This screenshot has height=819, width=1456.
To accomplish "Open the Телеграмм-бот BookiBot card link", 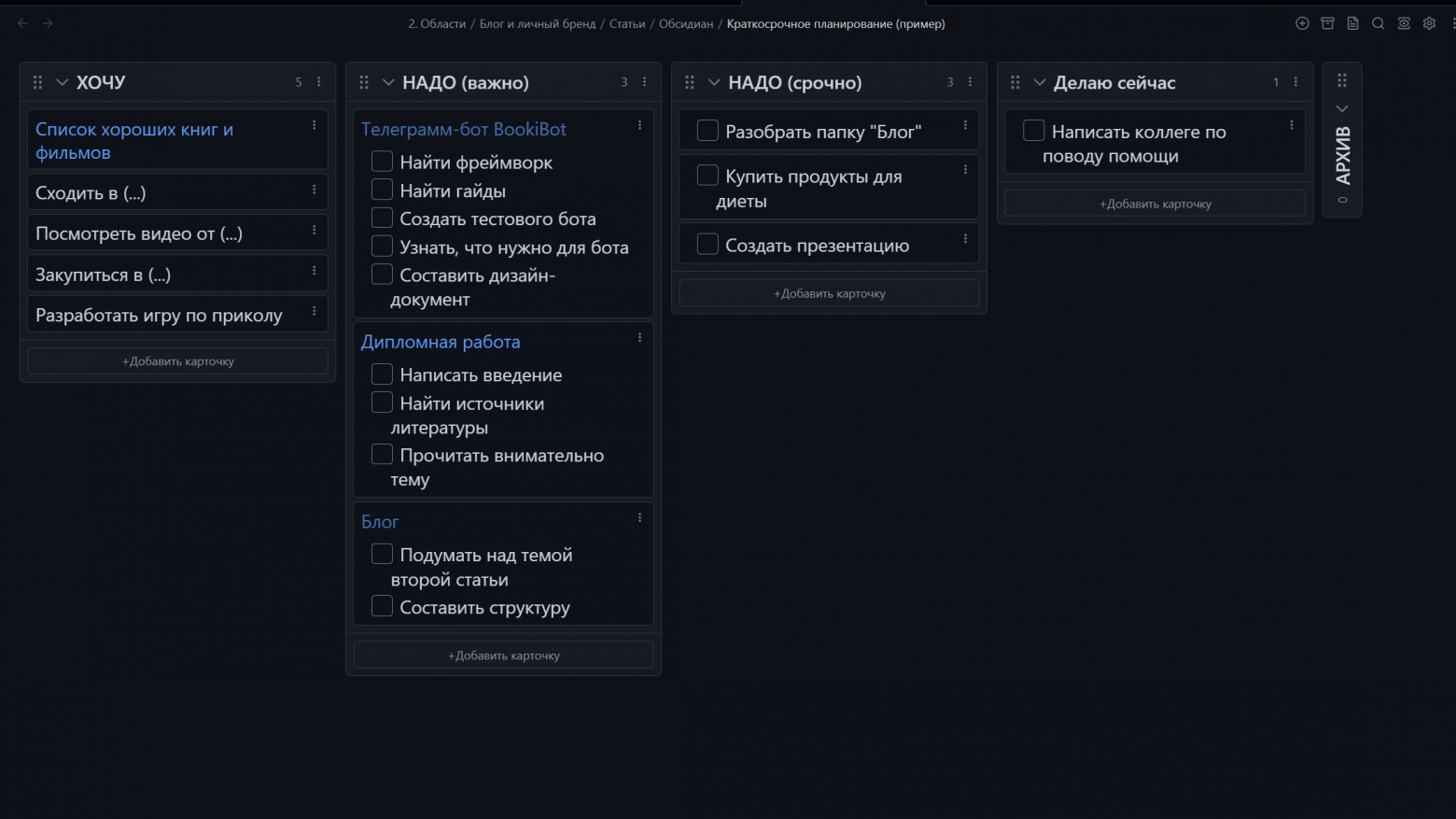I will point(463,129).
